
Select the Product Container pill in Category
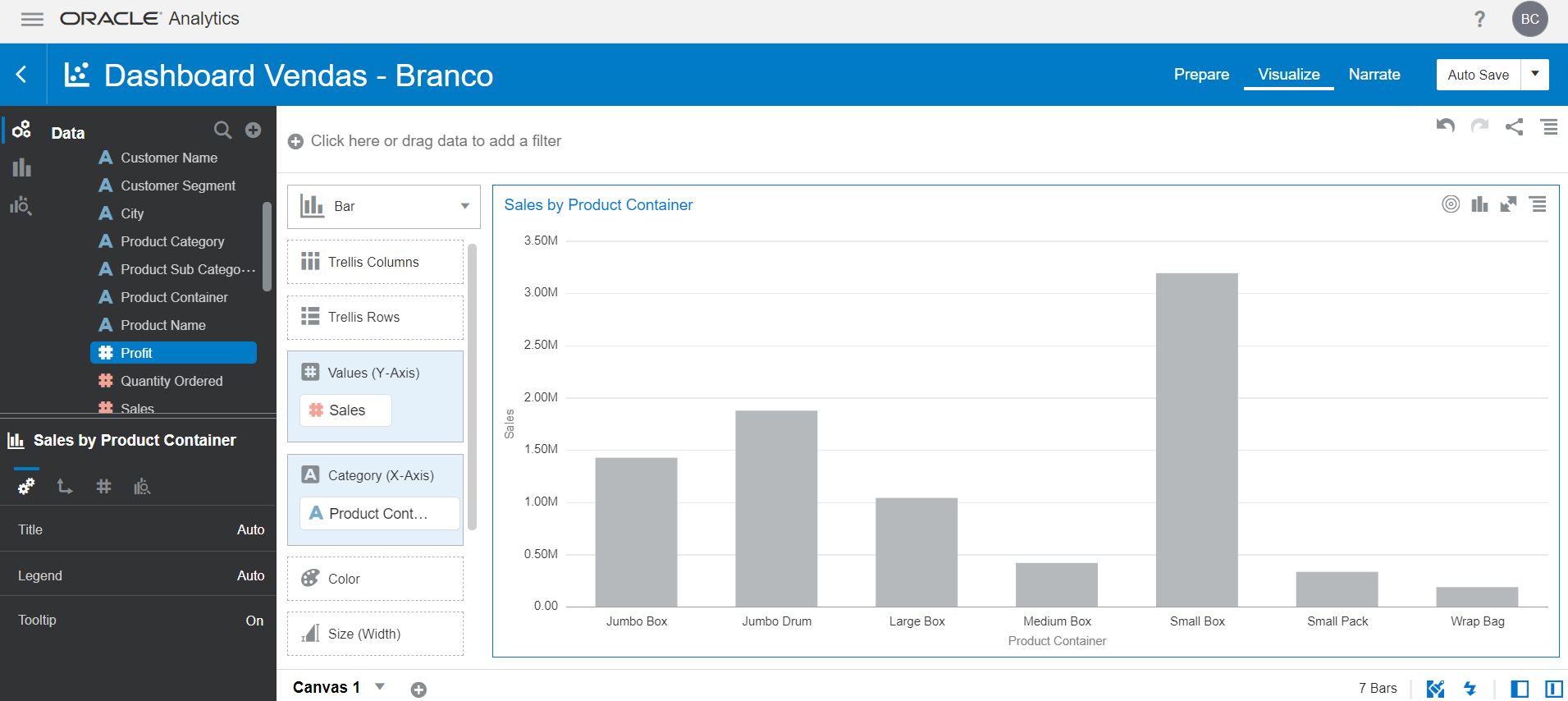coord(379,513)
